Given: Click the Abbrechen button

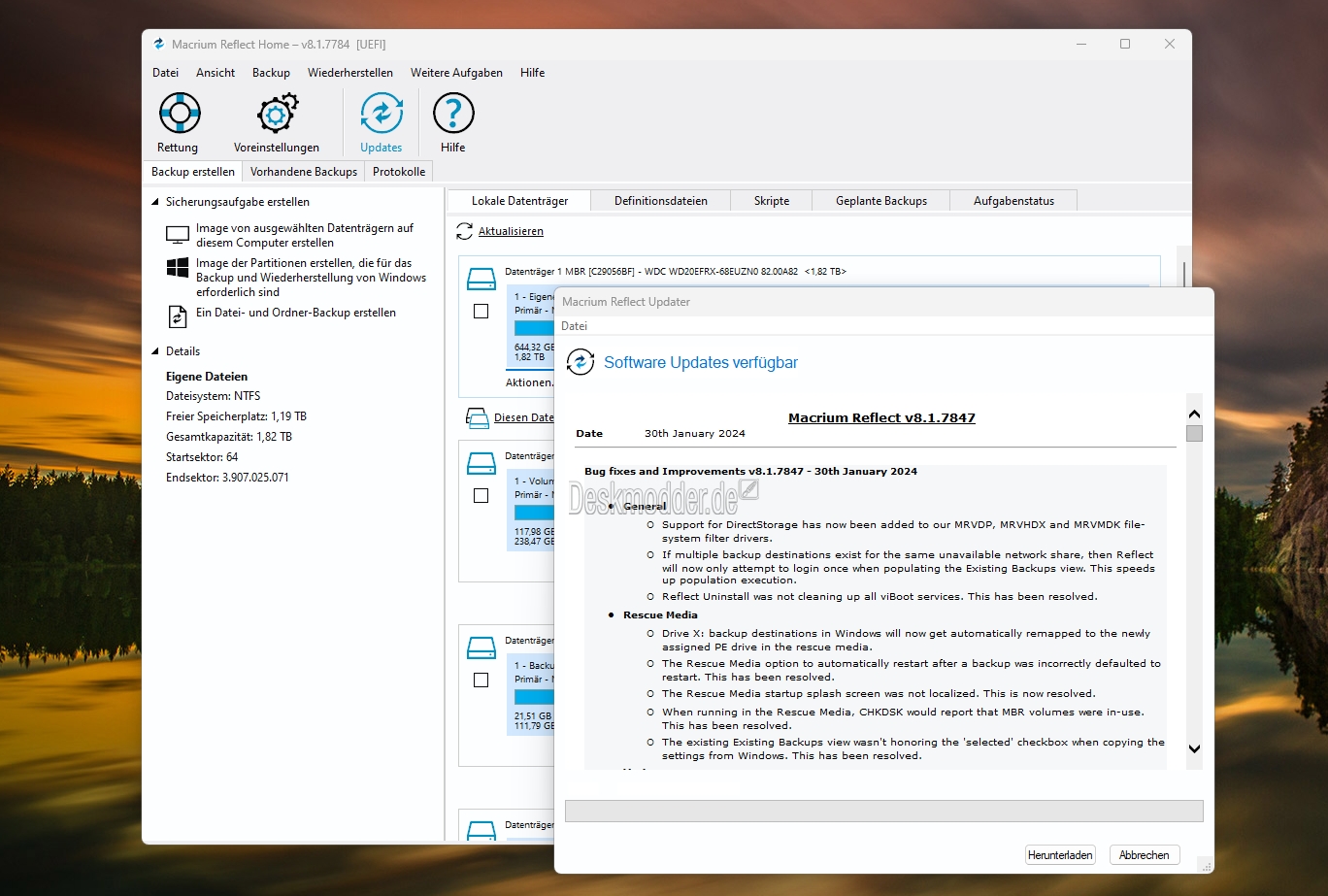Looking at the screenshot, I should pos(1145,855).
